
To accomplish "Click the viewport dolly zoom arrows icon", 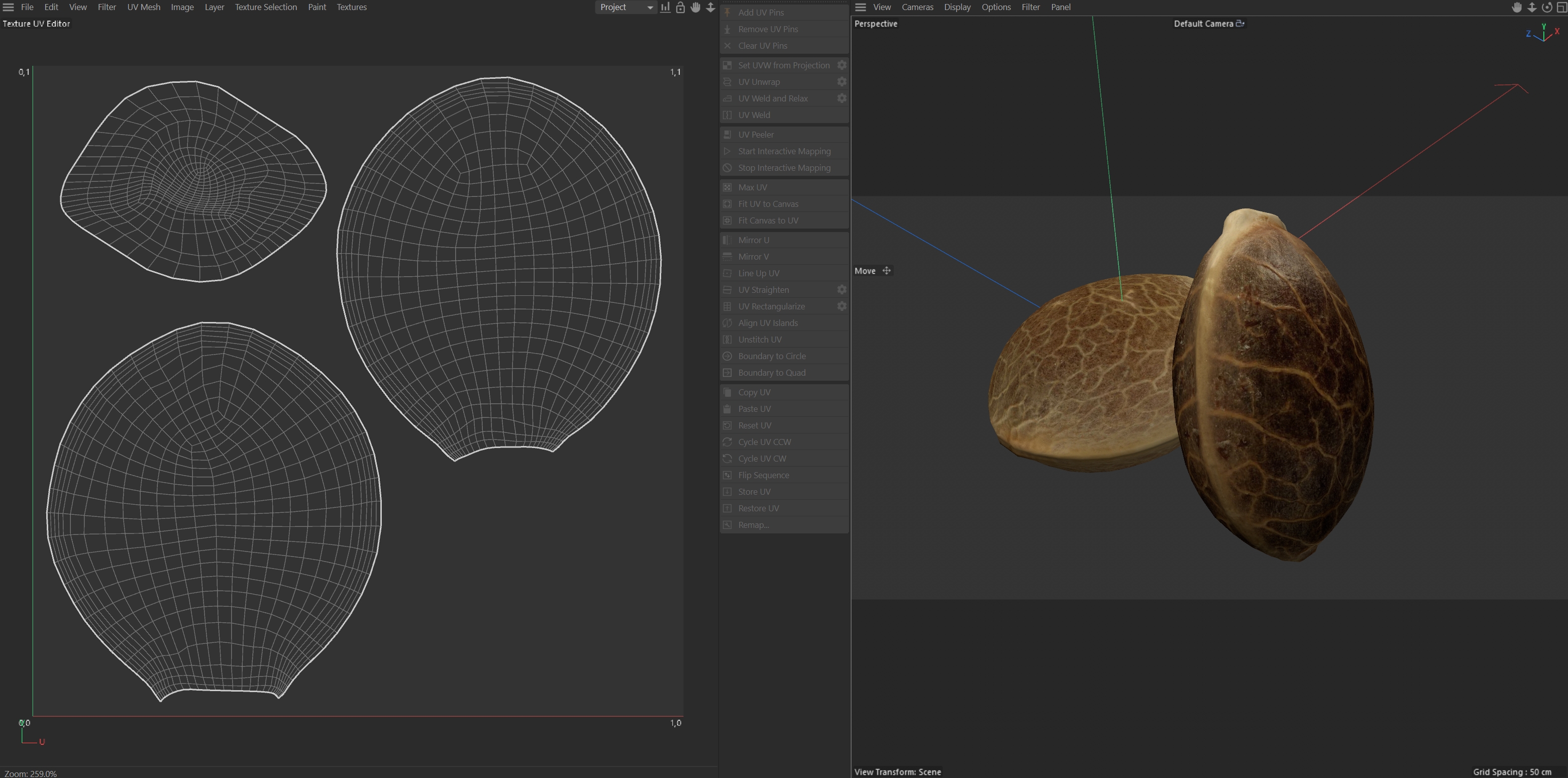I will click(x=1531, y=8).
